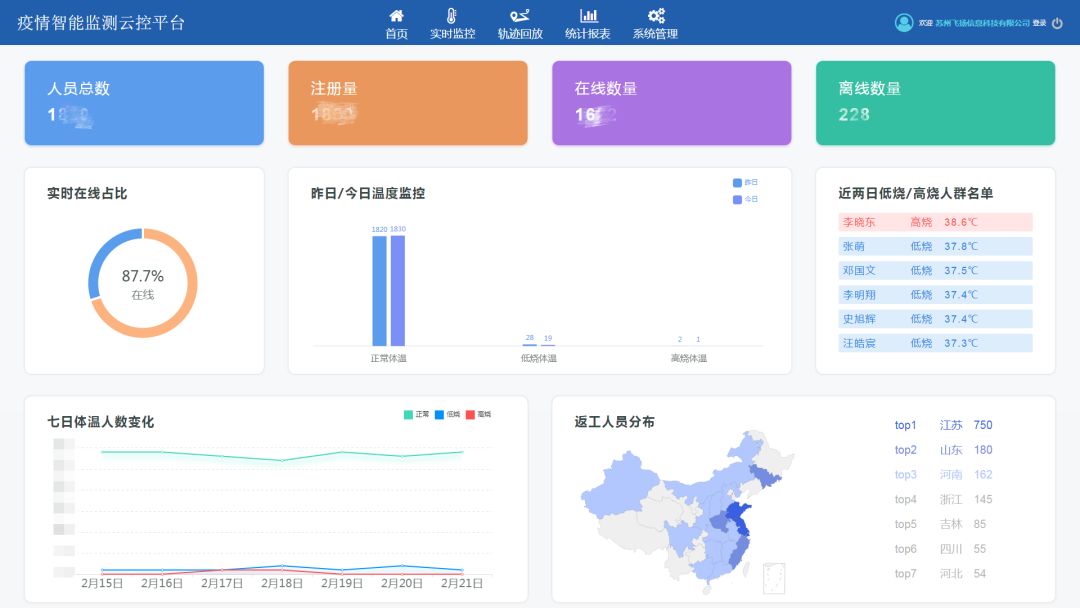The height and width of the screenshot is (608, 1080).
Task: Select the 统计报表 menu label
Action: pyautogui.click(x=588, y=34)
